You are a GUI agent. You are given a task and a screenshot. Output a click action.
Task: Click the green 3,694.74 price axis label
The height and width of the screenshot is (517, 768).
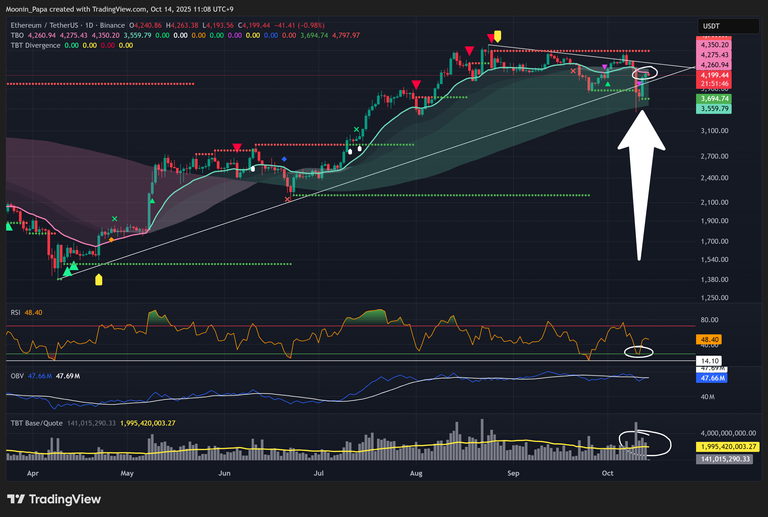(x=714, y=98)
